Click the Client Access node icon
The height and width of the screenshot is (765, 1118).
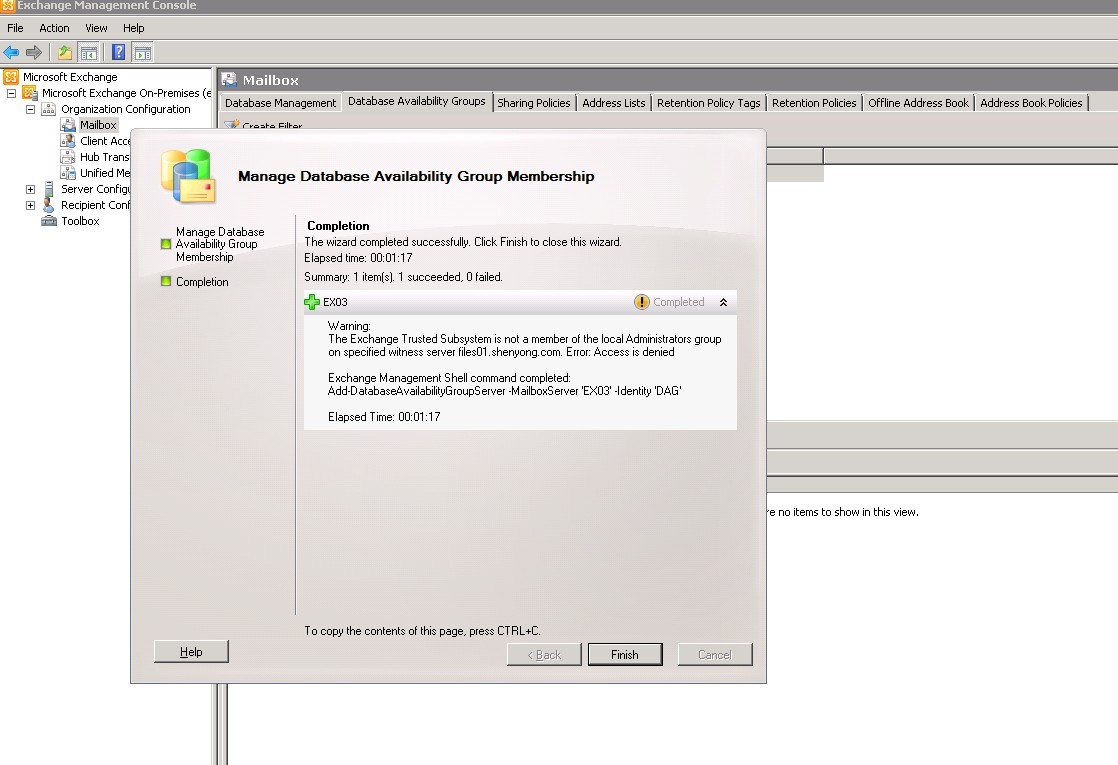coord(68,141)
